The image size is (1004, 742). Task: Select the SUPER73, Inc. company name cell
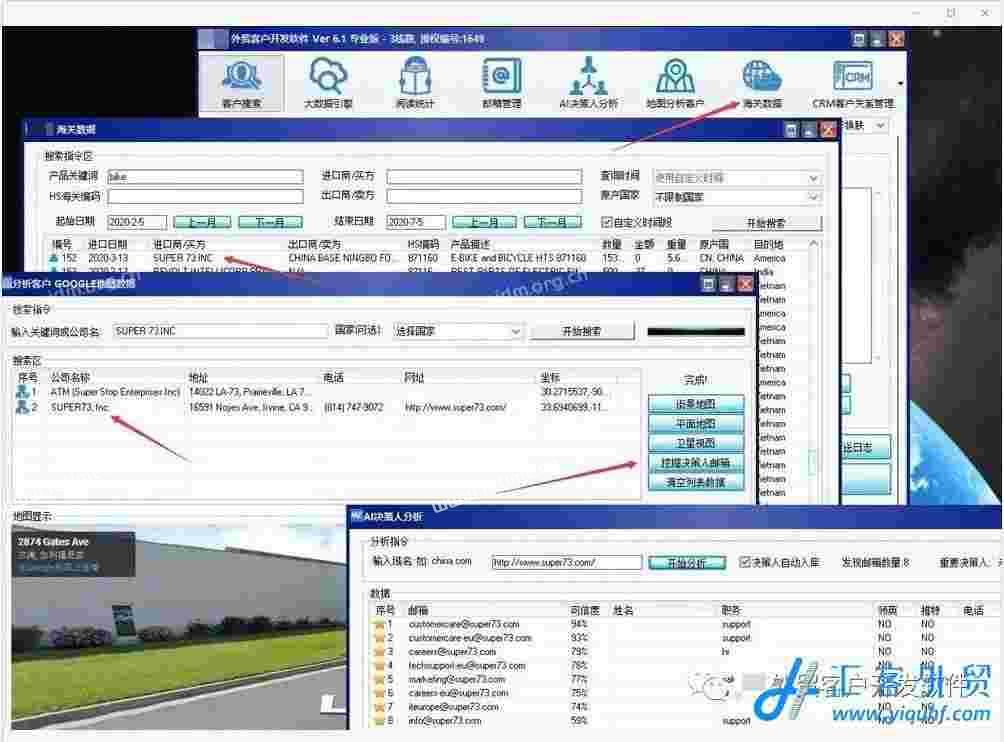coord(81,407)
